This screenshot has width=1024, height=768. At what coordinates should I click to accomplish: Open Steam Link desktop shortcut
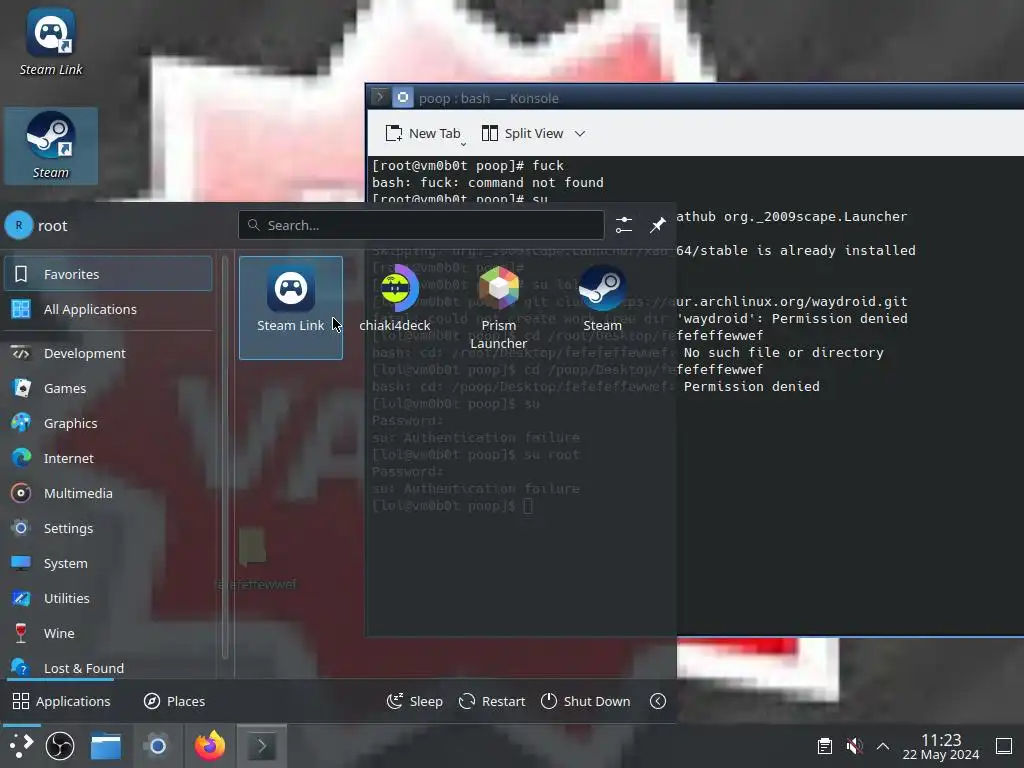[51, 42]
